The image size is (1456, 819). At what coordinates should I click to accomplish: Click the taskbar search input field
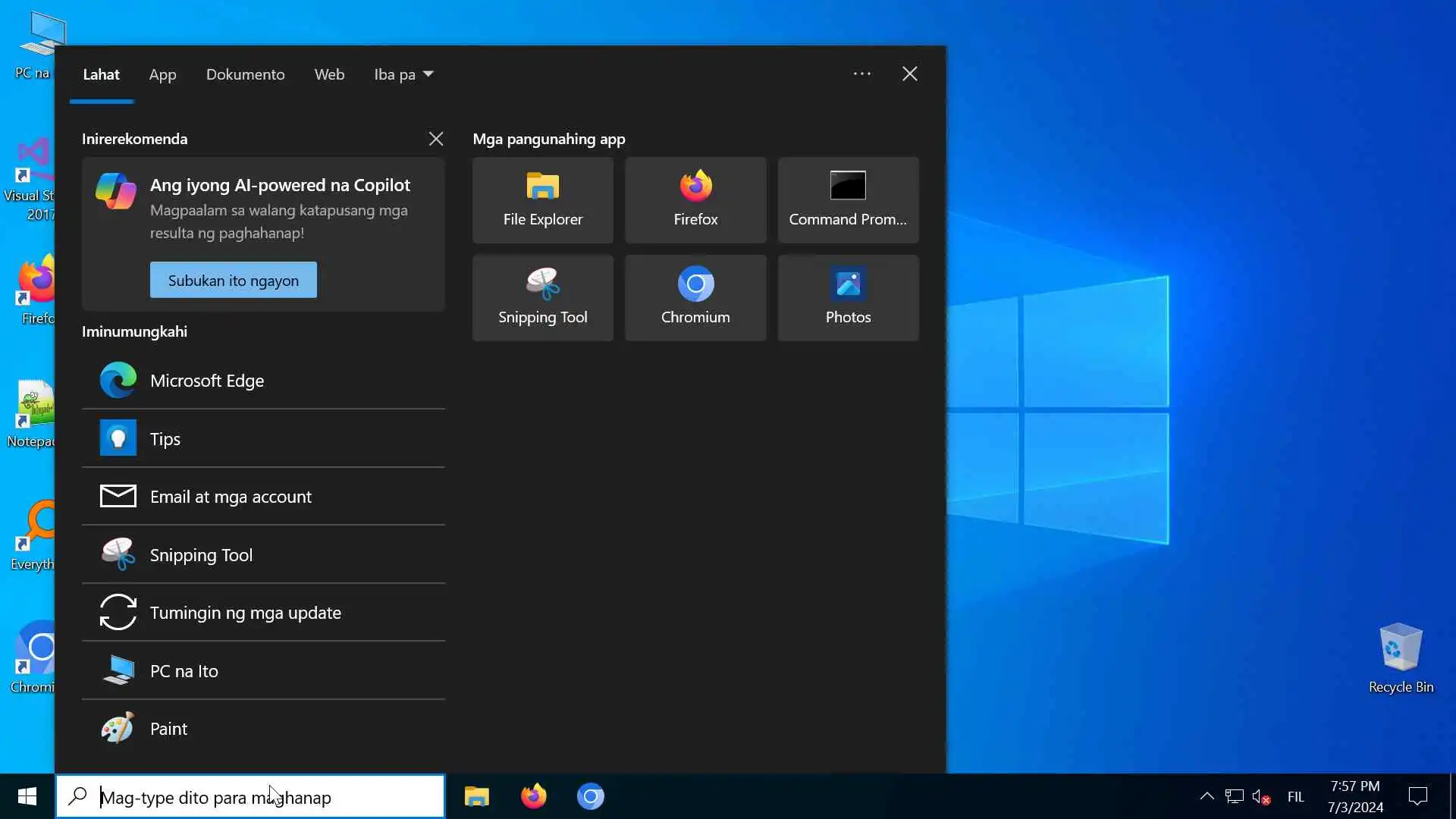tap(258, 797)
